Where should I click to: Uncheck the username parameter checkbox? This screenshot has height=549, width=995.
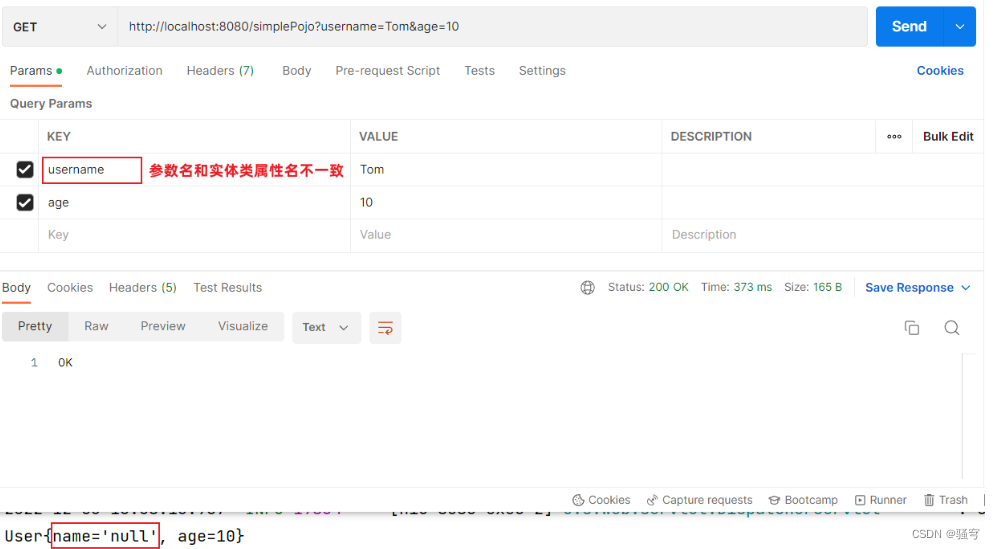coord(25,169)
